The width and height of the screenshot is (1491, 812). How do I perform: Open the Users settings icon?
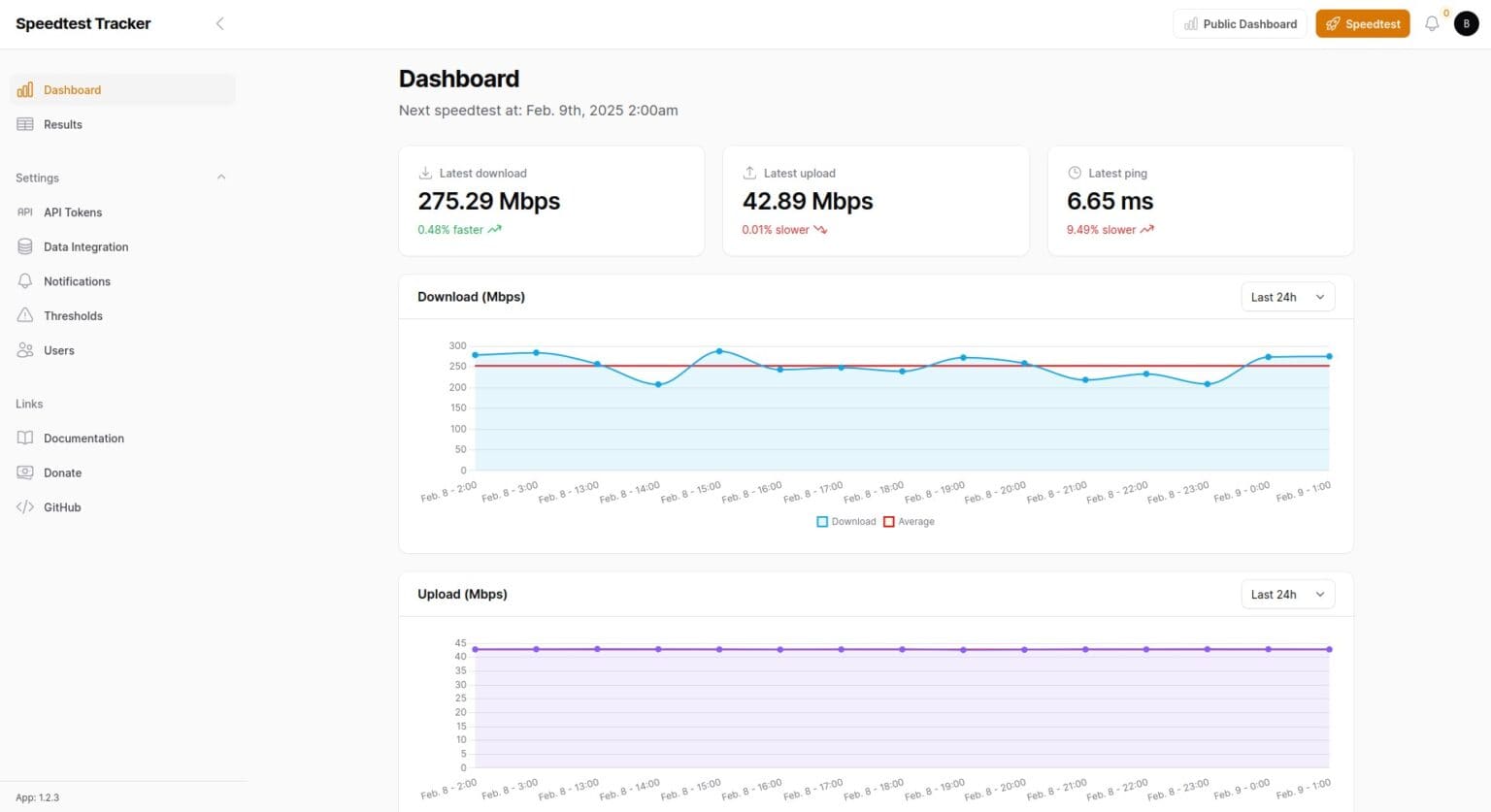coord(24,350)
